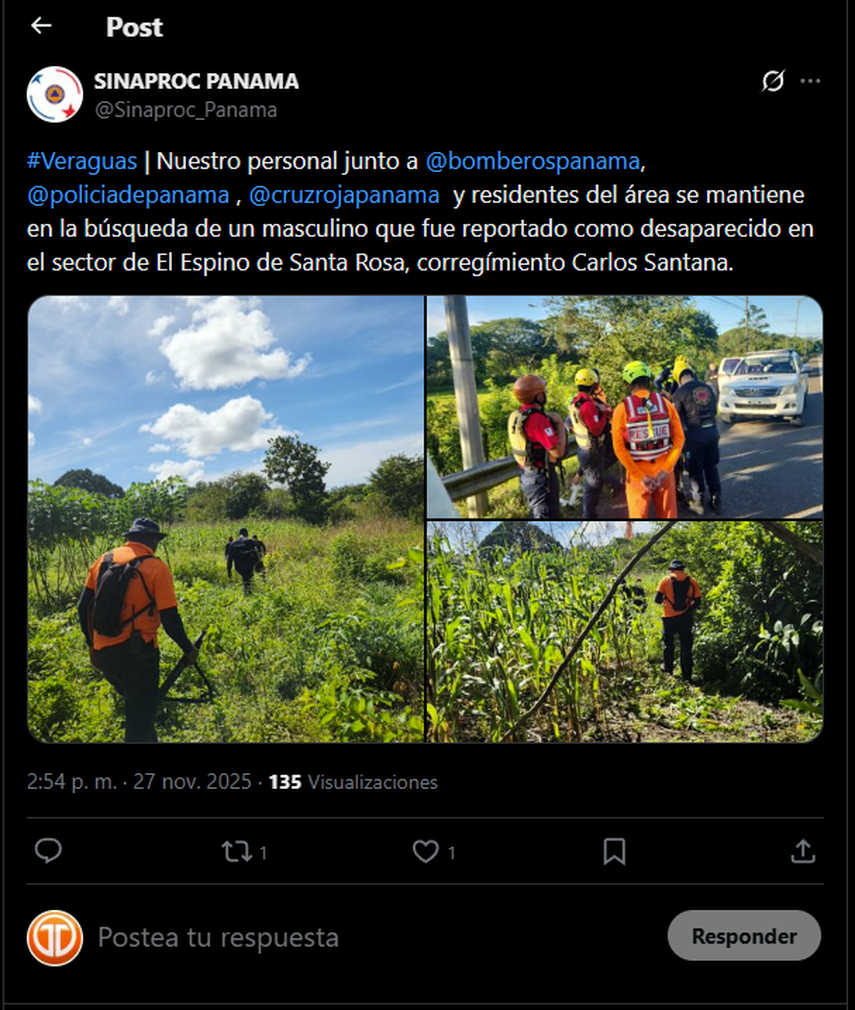The image size is (855, 1010).
Task: Open SINAPROC PANAMA profile avatar
Action: coord(55,94)
